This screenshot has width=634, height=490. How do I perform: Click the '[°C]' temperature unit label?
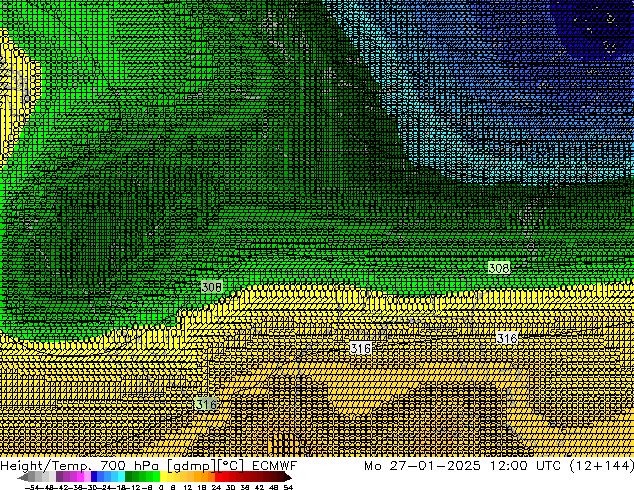[x=231, y=466]
